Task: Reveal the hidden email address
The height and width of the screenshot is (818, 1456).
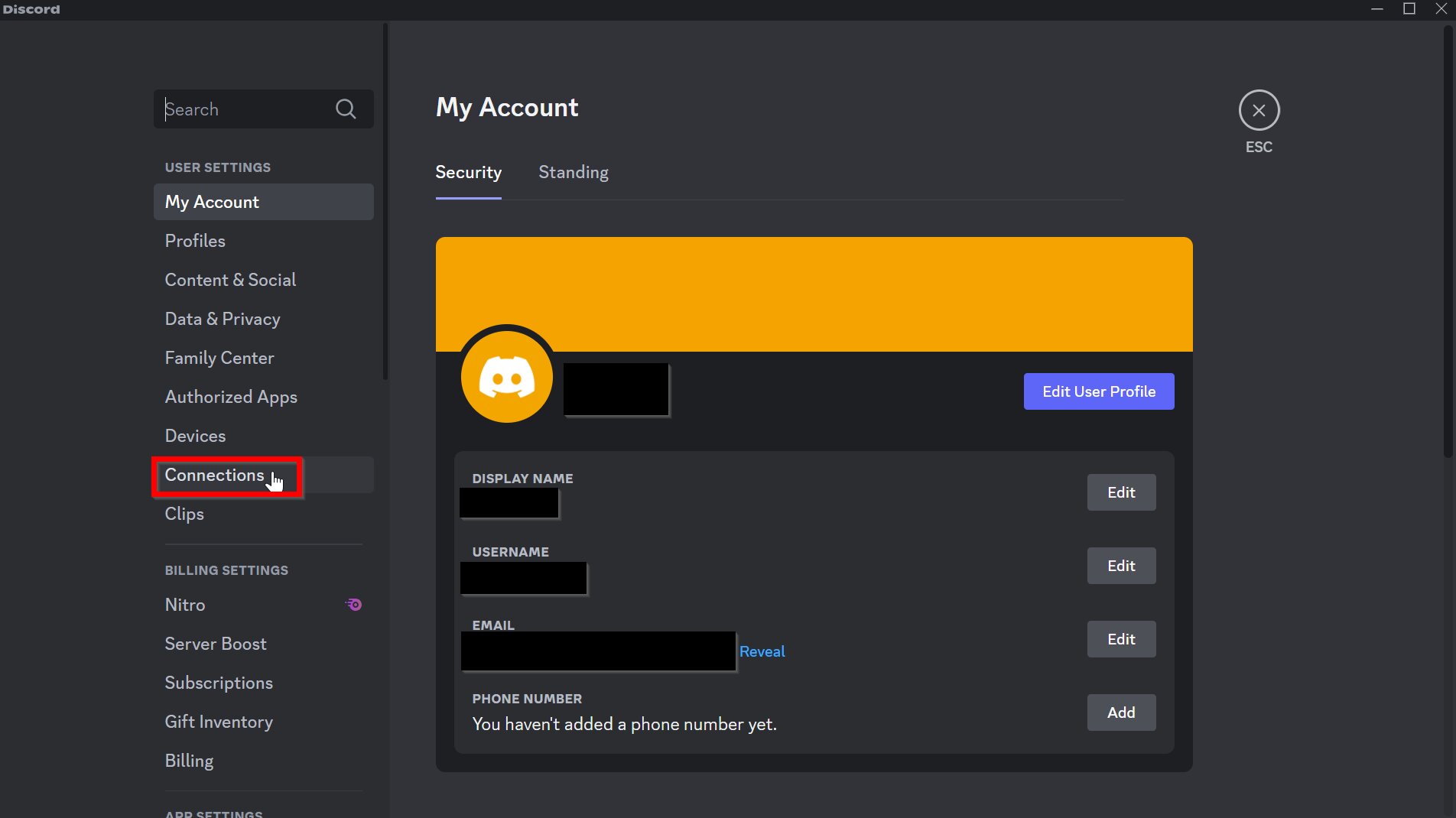Action: point(762,651)
